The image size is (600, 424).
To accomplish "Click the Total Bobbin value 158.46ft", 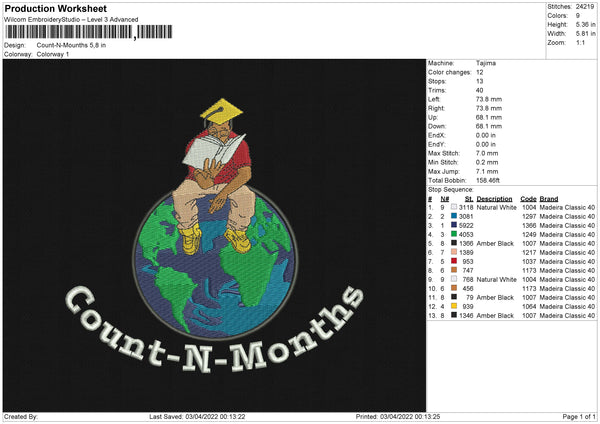I will [488, 180].
